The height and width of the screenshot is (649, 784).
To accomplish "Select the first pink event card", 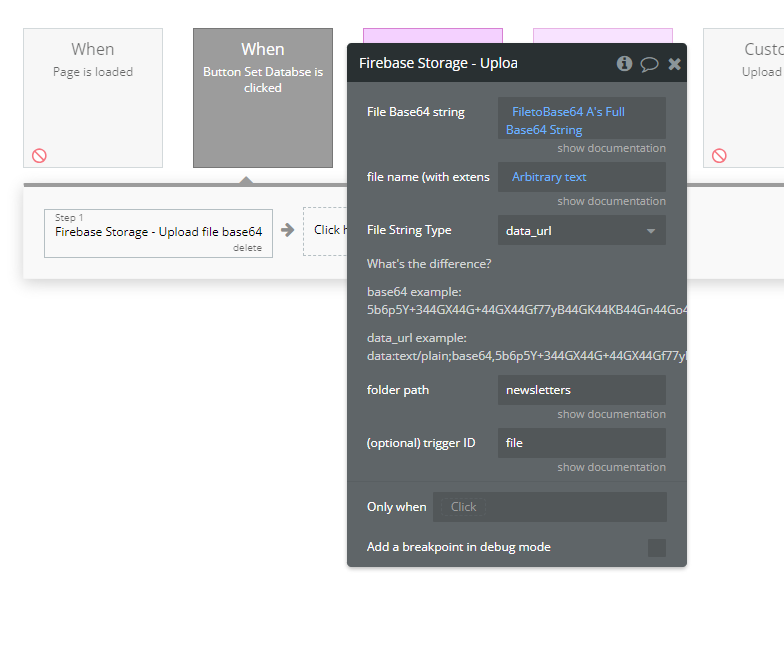I will coord(433,36).
